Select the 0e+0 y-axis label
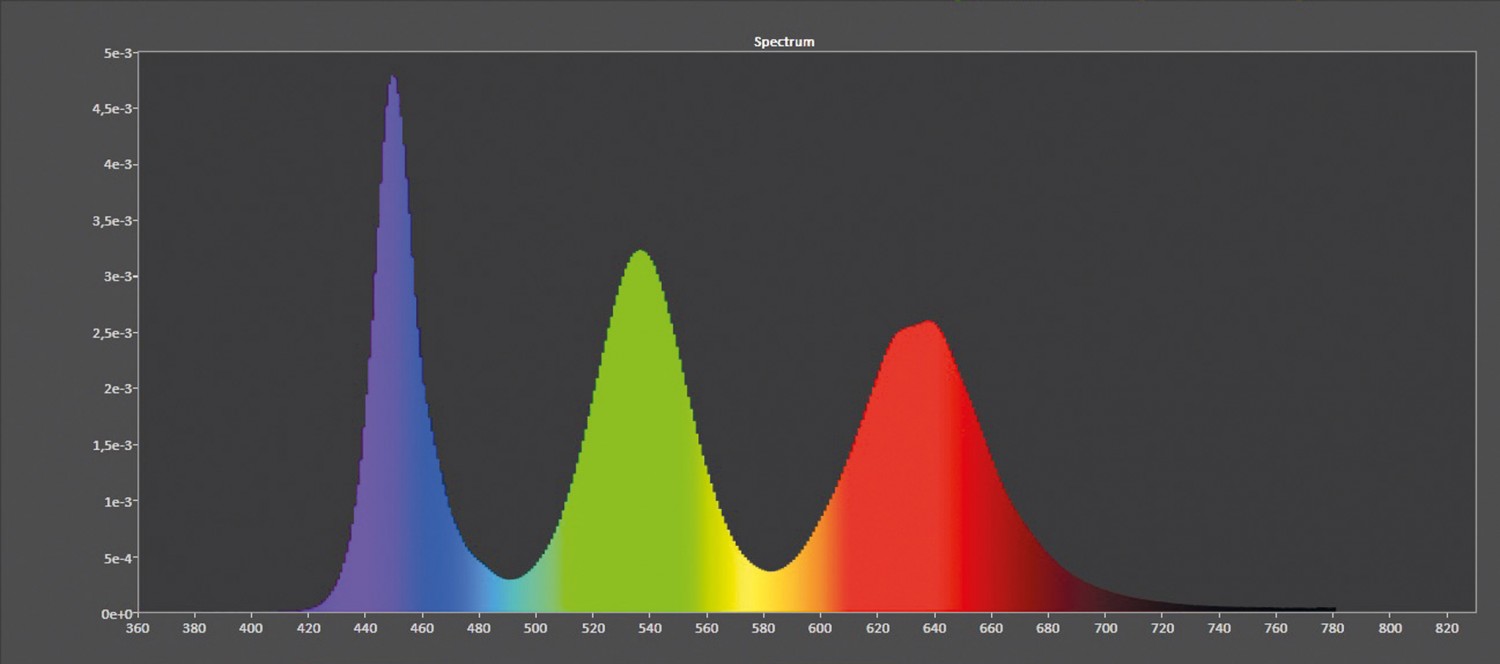 112,614
